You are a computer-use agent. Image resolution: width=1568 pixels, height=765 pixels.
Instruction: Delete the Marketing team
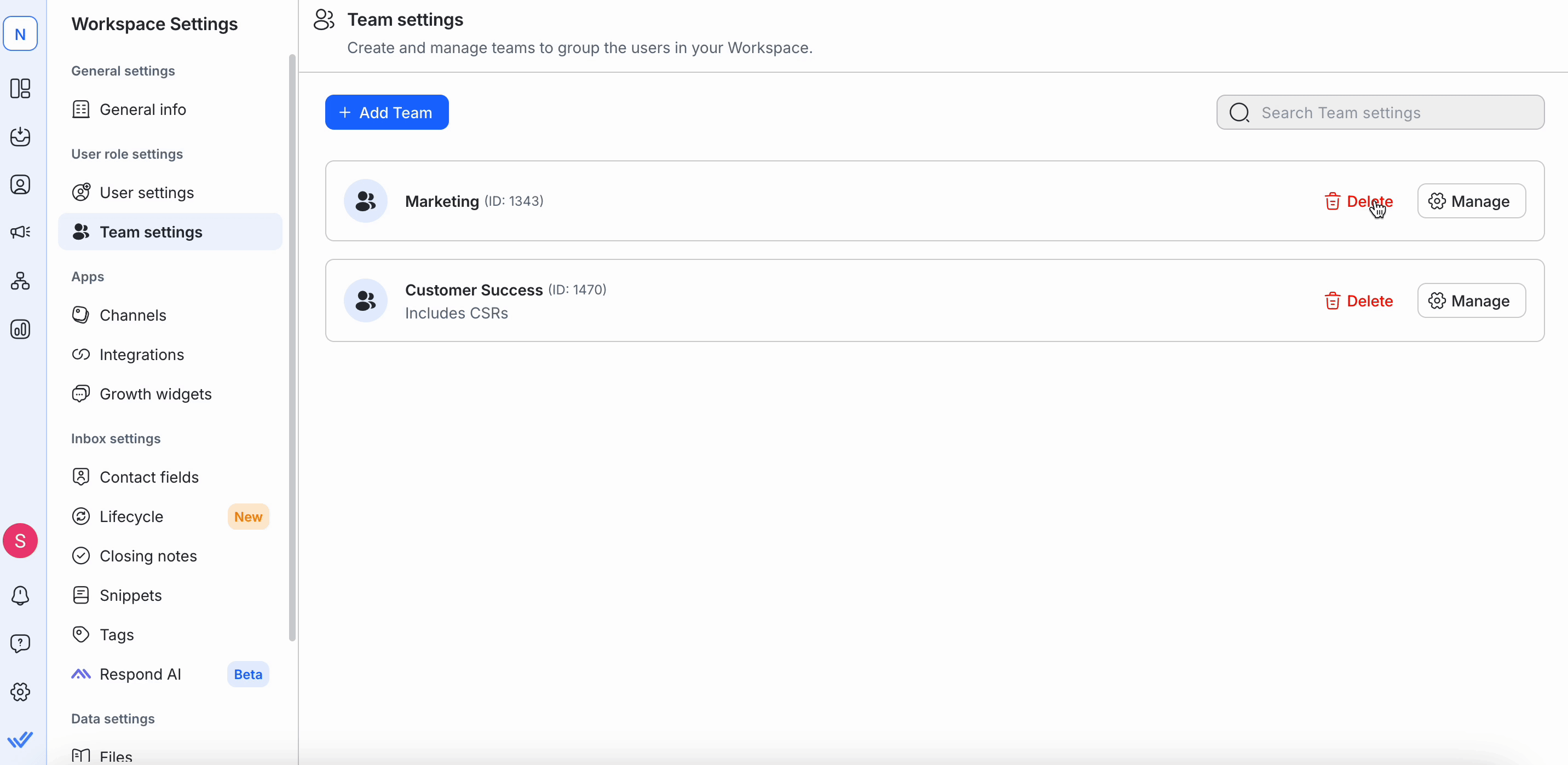(1359, 201)
